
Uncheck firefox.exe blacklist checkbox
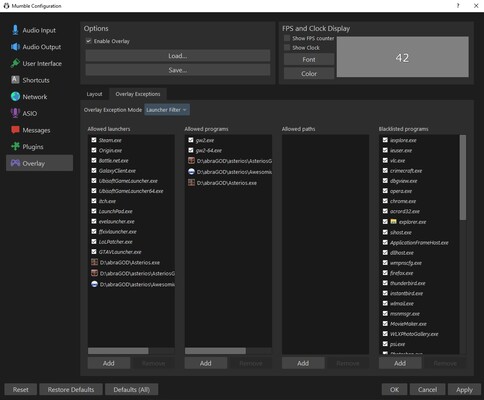click(385, 273)
